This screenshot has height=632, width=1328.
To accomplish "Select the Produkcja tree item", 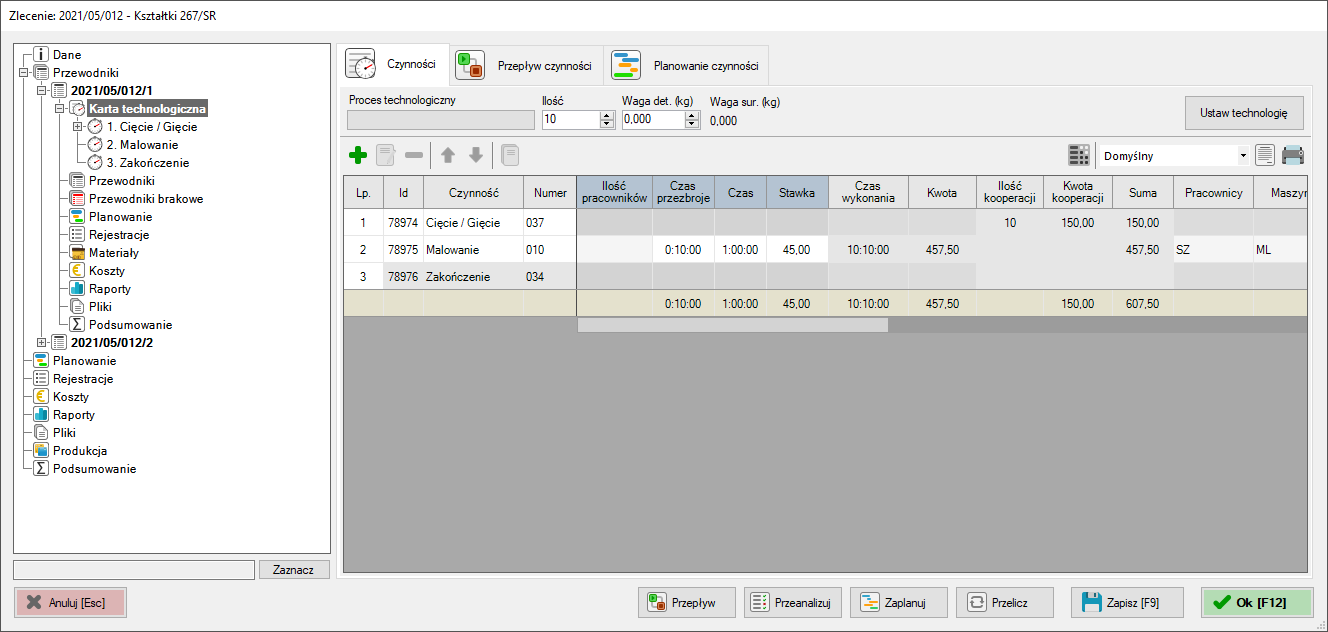I will coord(80,451).
